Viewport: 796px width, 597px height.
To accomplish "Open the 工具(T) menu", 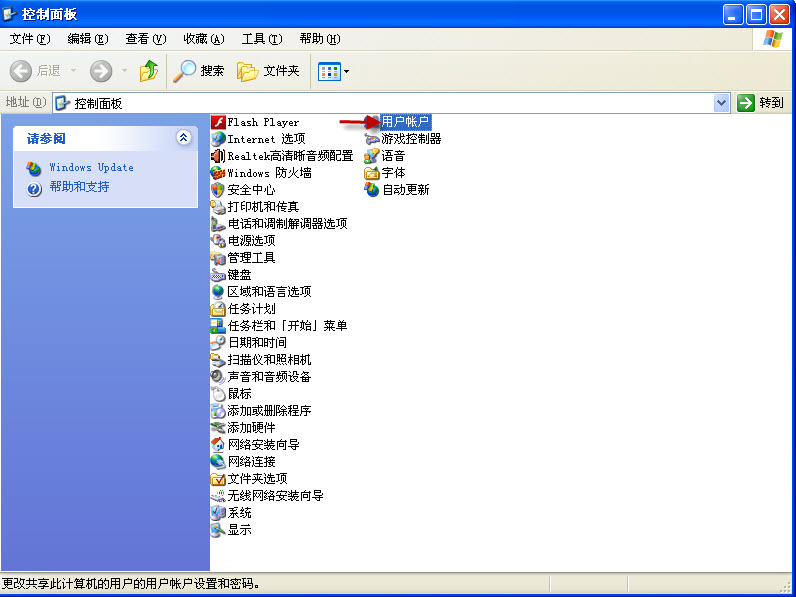I will (262, 39).
